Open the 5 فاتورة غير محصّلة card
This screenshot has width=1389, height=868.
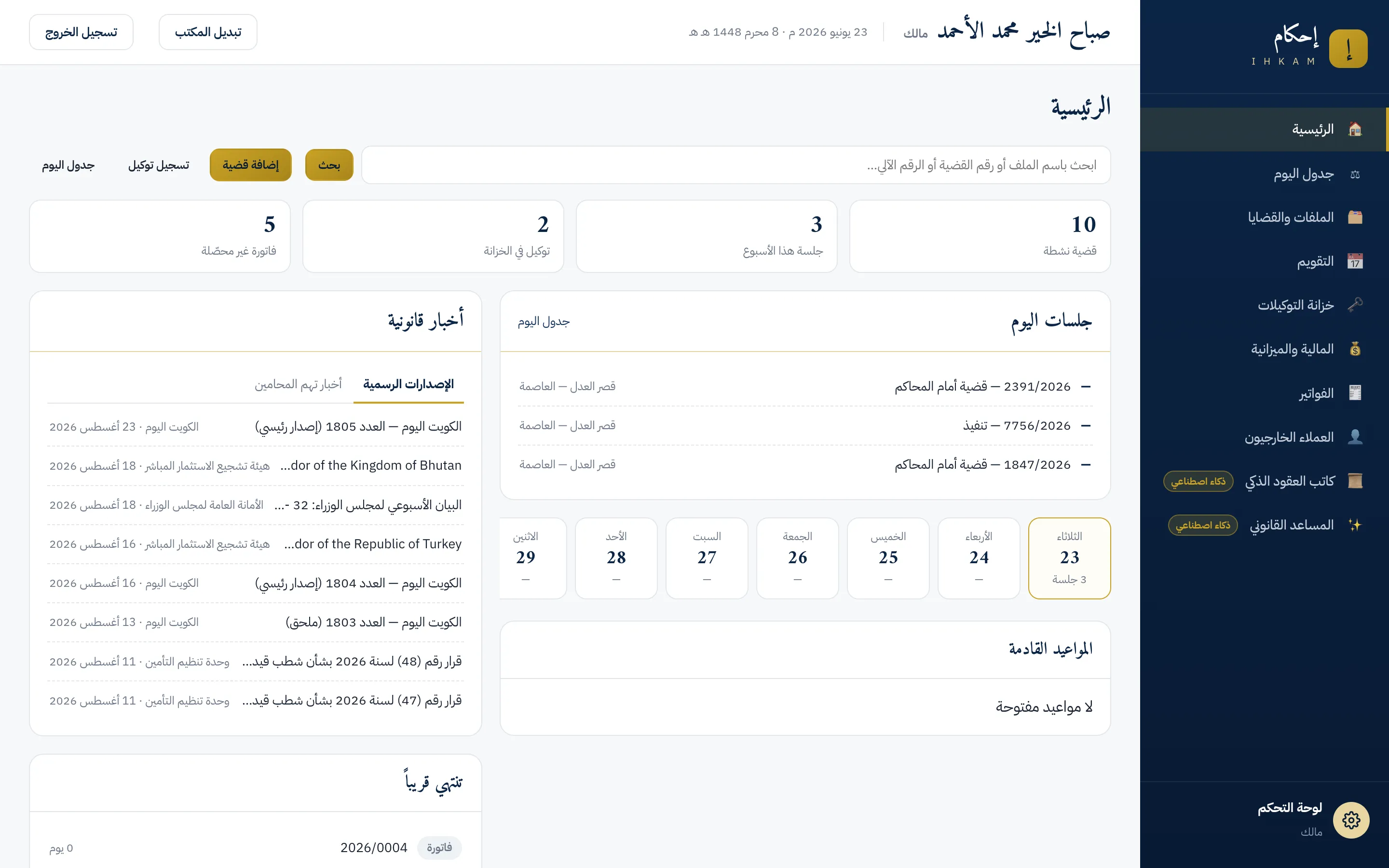click(x=160, y=236)
